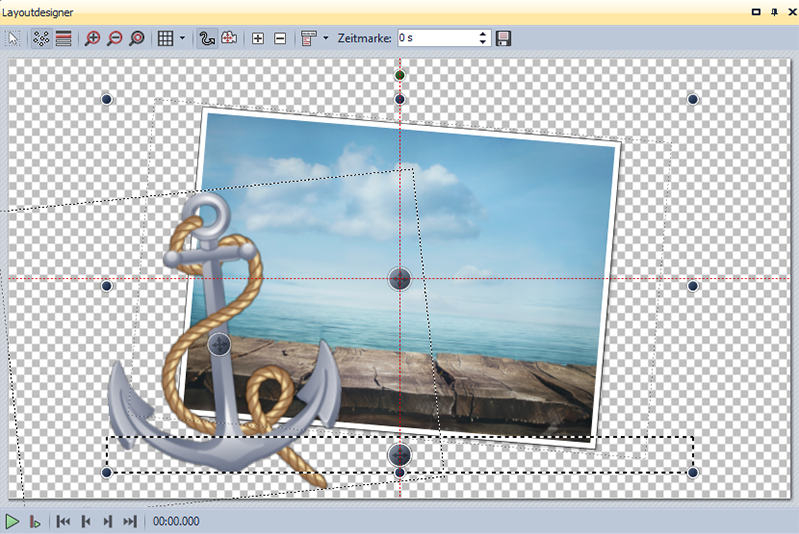
Task: Toggle the red horizontal lines view
Action: click(63, 38)
